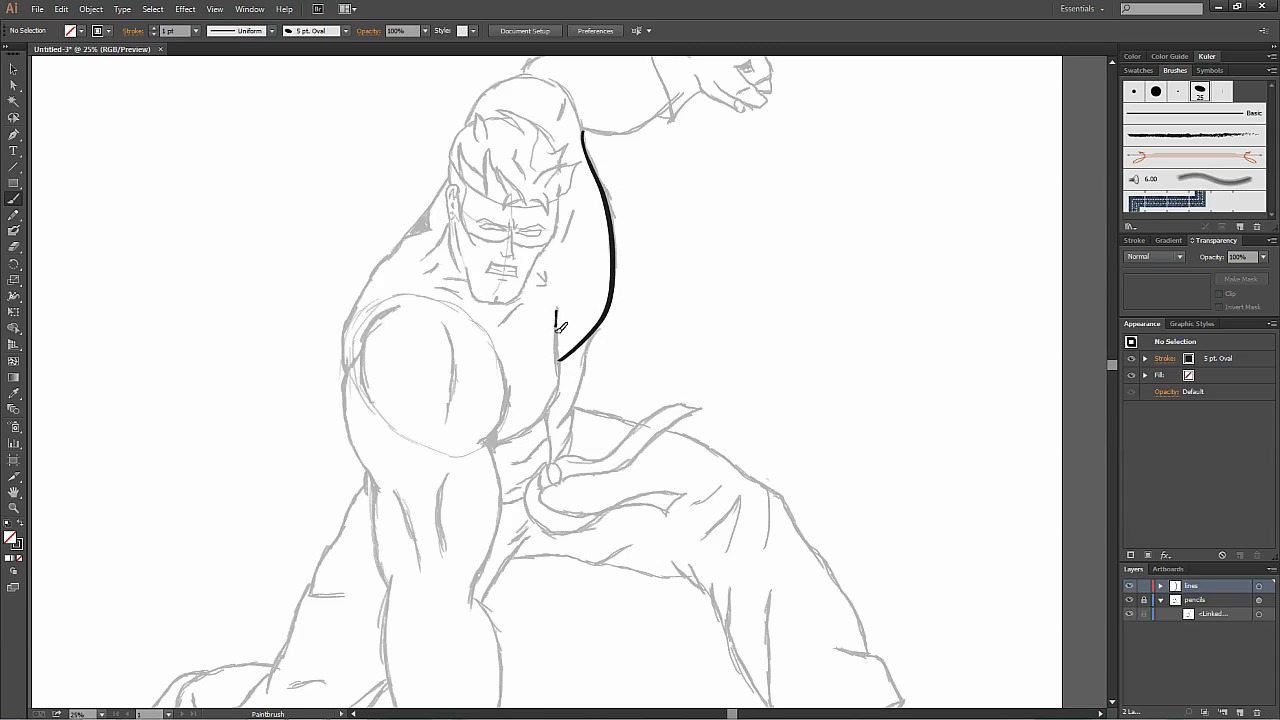Click New Brush icon in Brushes panel
This screenshot has height=720, width=1280.
[x=1240, y=226]
